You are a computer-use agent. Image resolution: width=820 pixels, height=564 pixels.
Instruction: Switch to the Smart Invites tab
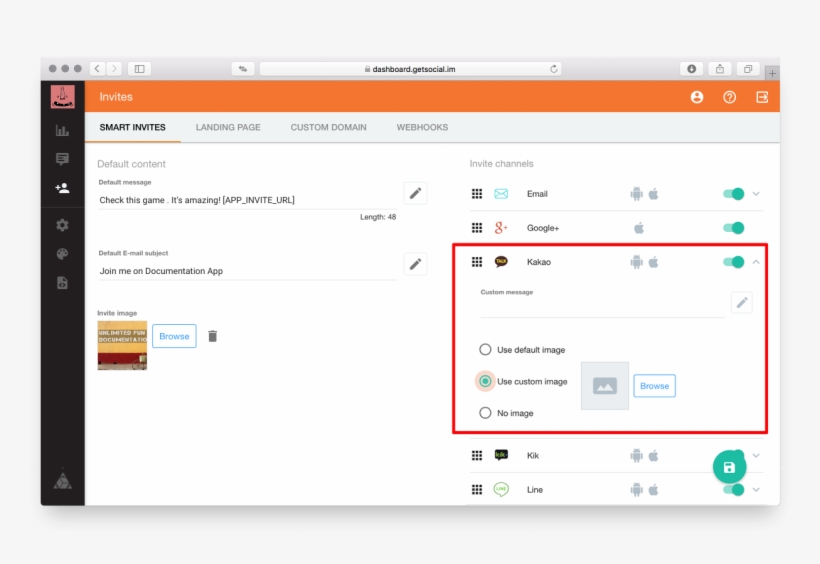[132, 127]
